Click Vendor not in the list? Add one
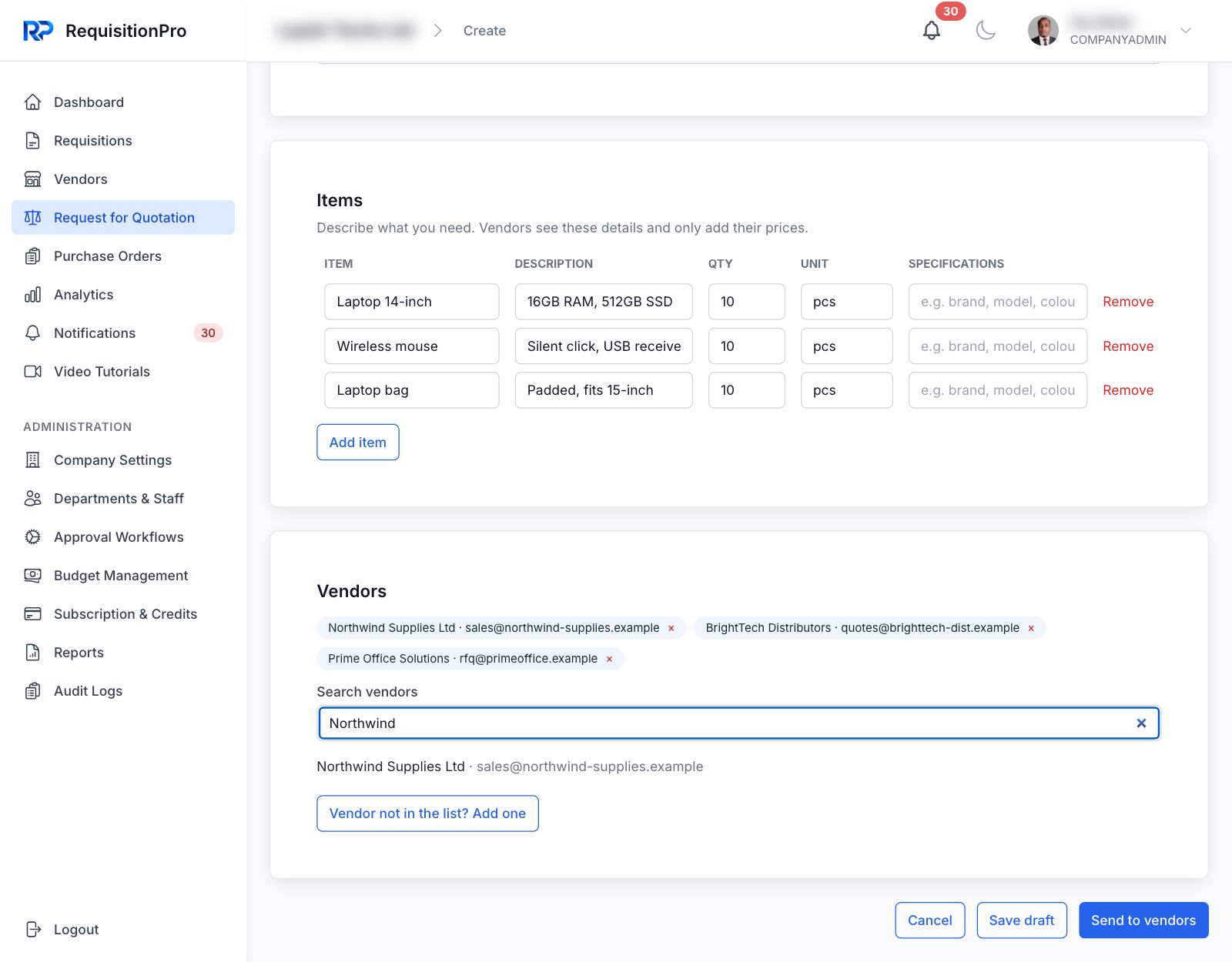 pos(427,813)
